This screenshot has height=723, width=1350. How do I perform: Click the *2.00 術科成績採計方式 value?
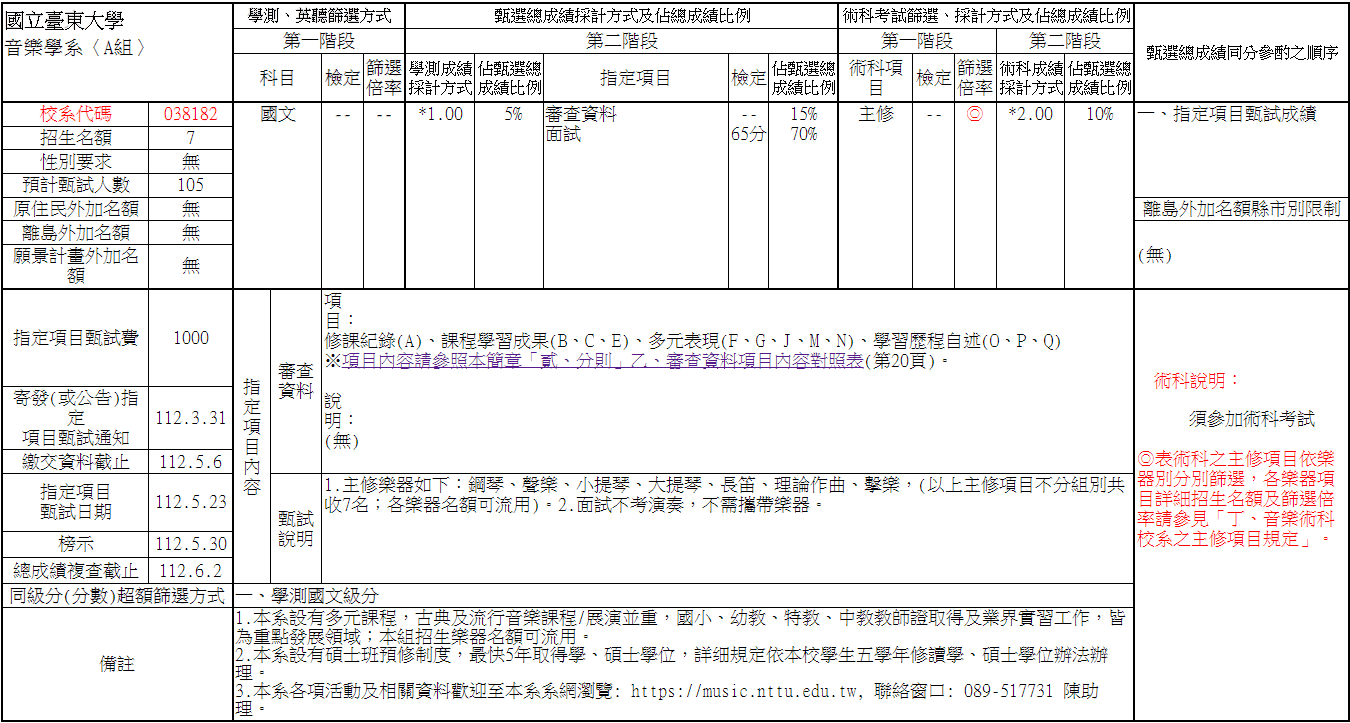pos(1030,114)
